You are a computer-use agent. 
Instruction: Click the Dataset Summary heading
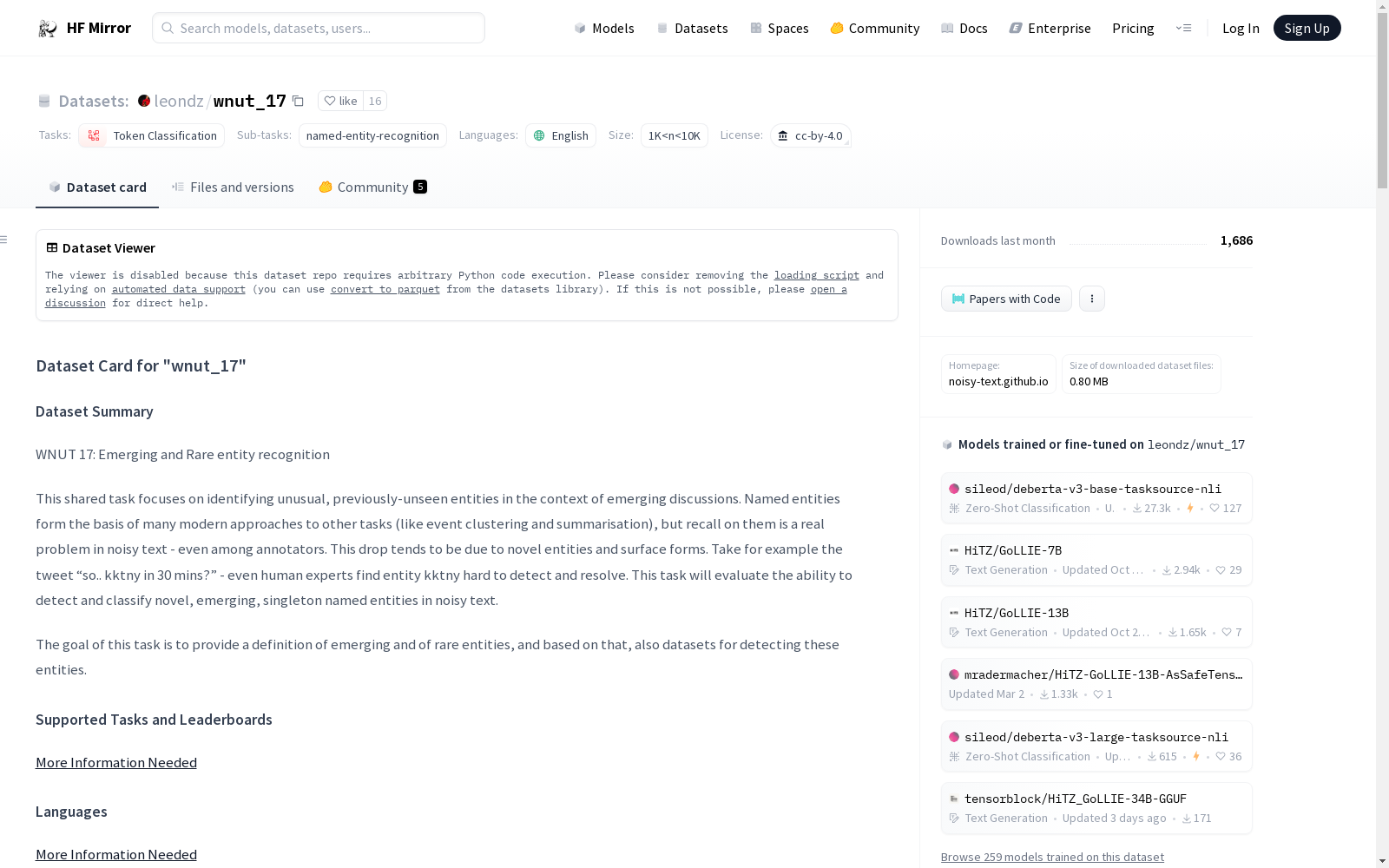click(95, 411)
